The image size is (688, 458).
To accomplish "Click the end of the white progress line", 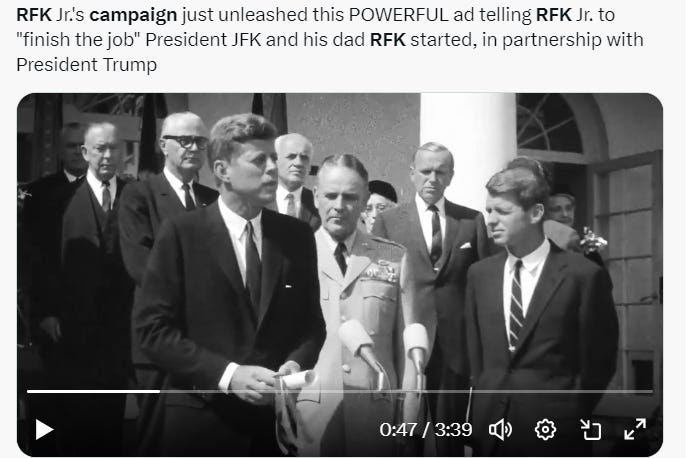I will (x=160, y=391).
